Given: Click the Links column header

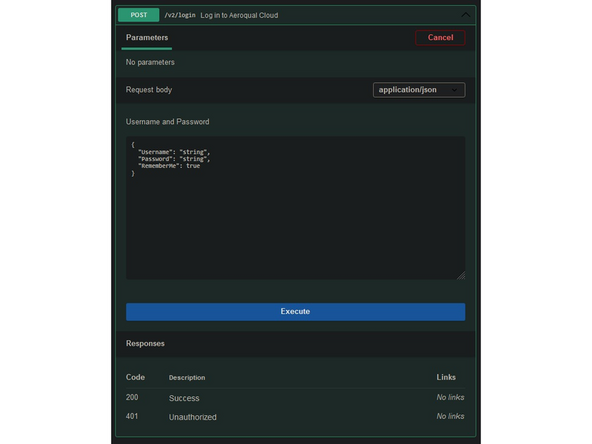Looking at the screenshot, I should [446, 377].
